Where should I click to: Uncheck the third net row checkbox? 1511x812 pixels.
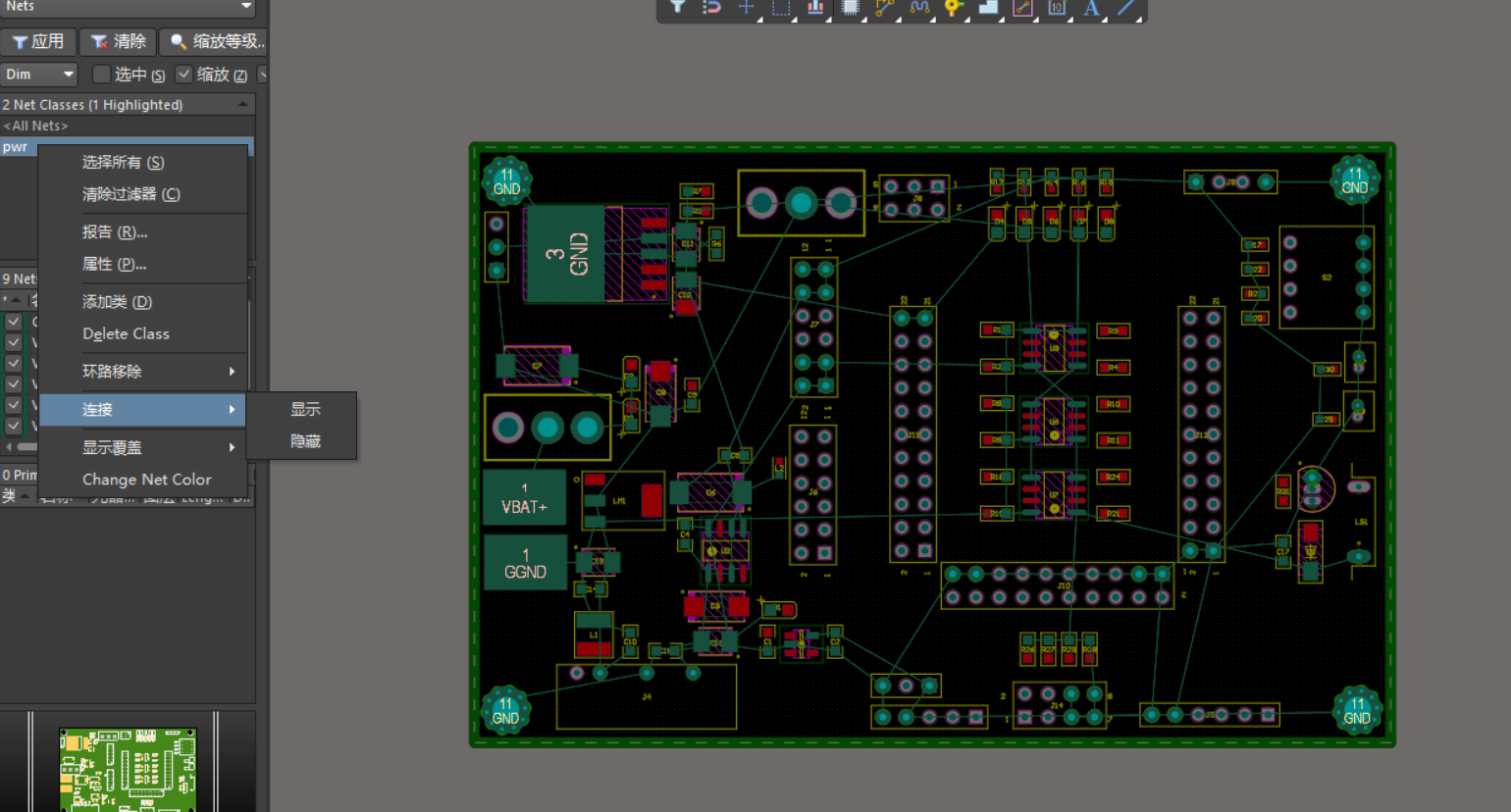pos(14,363)
